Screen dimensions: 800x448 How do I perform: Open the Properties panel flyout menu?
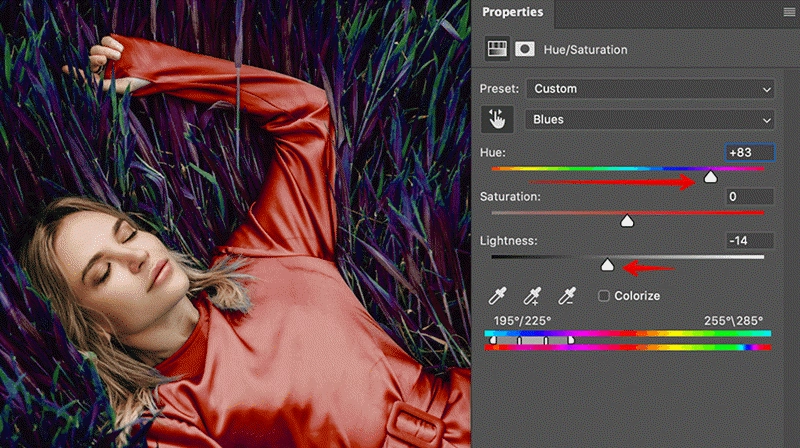(x=789, y=13)
